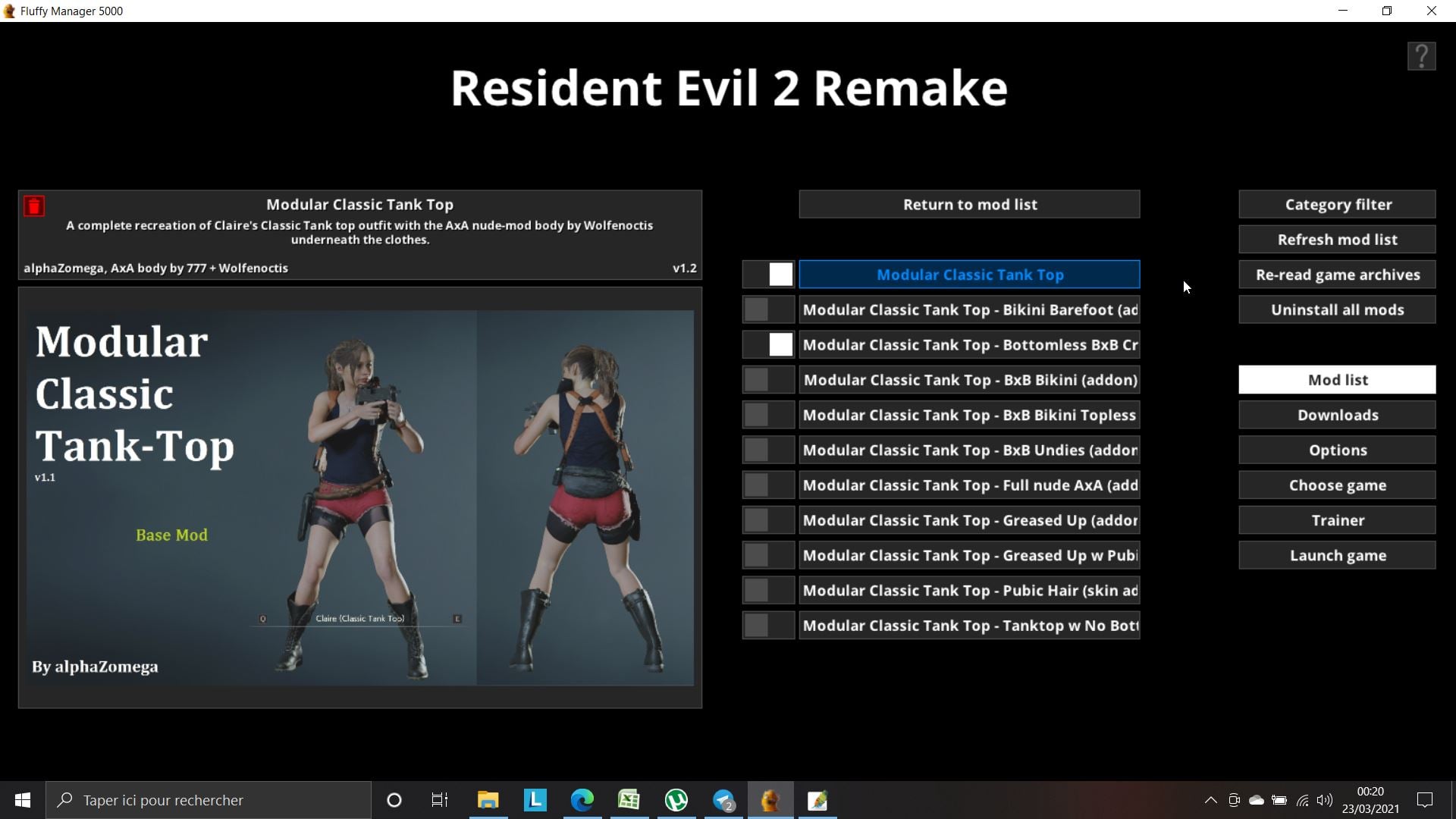1456x819 pixels.
Task: Open Telegram from the taskbar
Action: (x=723, y=800)
